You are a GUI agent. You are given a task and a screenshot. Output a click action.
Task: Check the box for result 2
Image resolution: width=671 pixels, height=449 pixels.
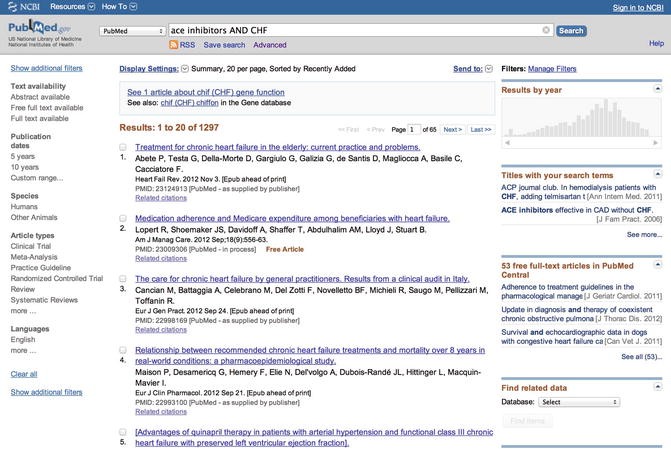coord(123,218)
